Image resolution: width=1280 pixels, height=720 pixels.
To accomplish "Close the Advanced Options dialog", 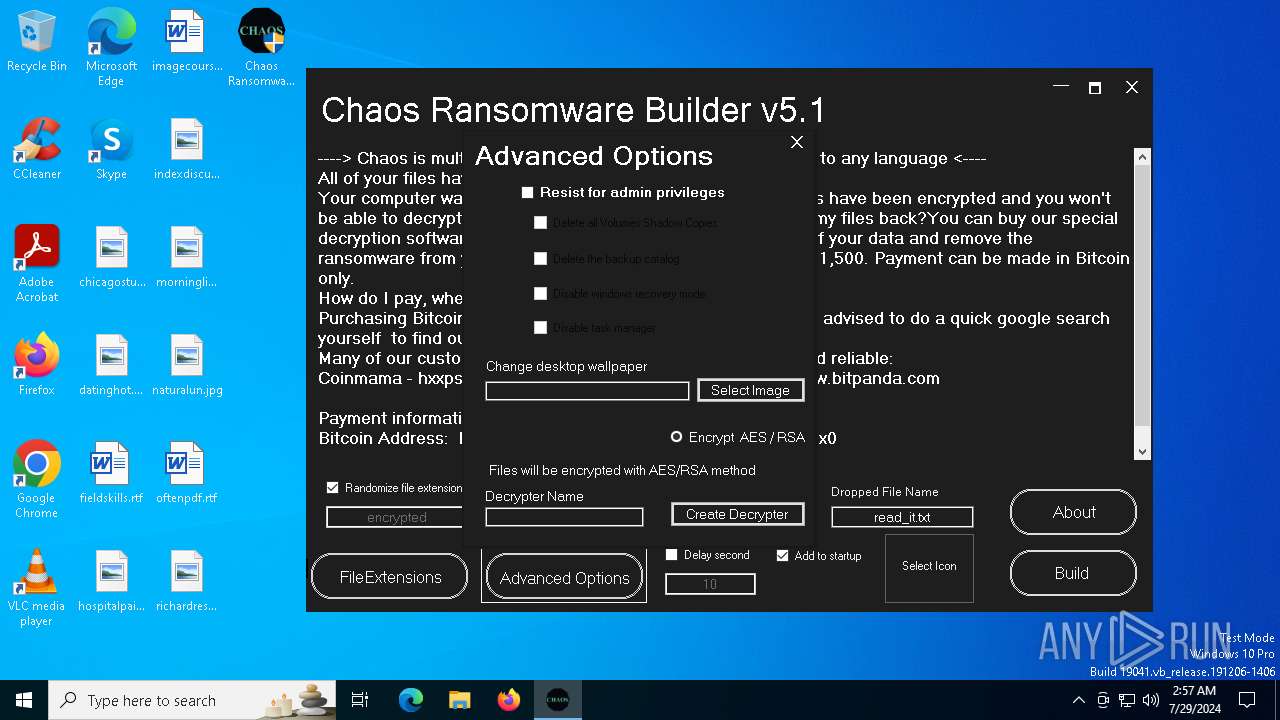I will point(797,142).
